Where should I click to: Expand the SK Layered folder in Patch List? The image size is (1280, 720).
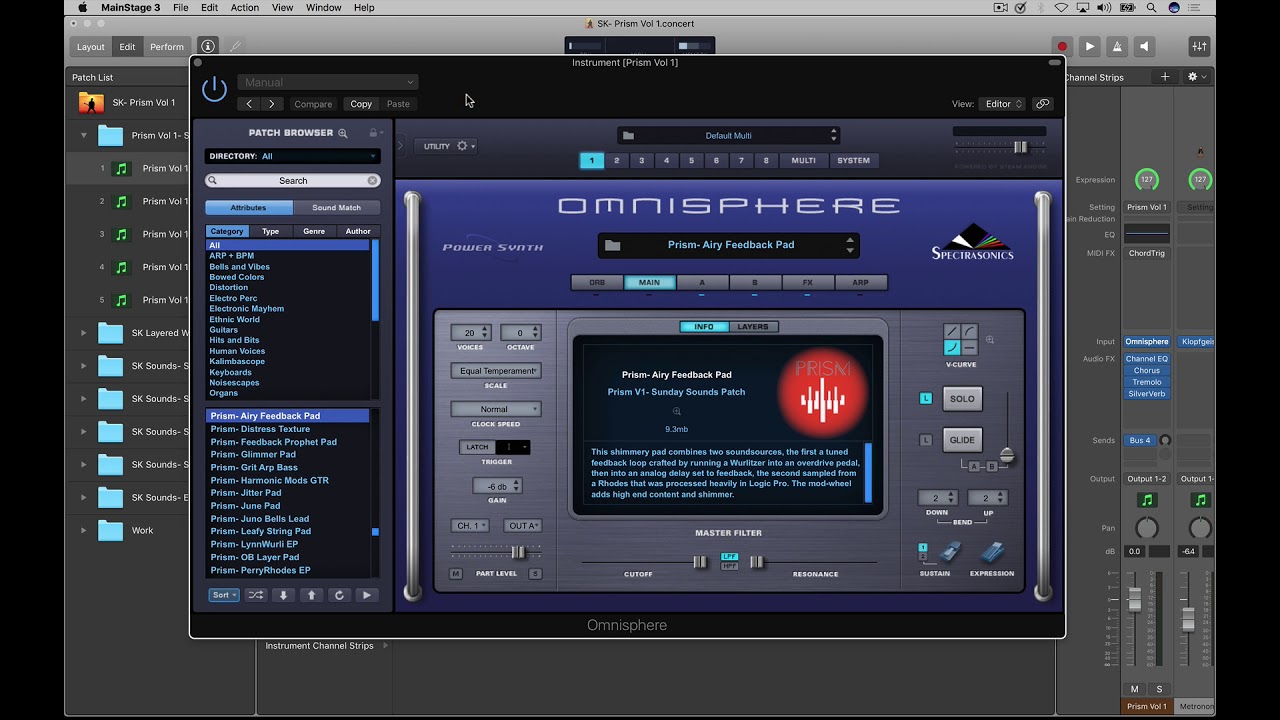(x=83, y=333)
